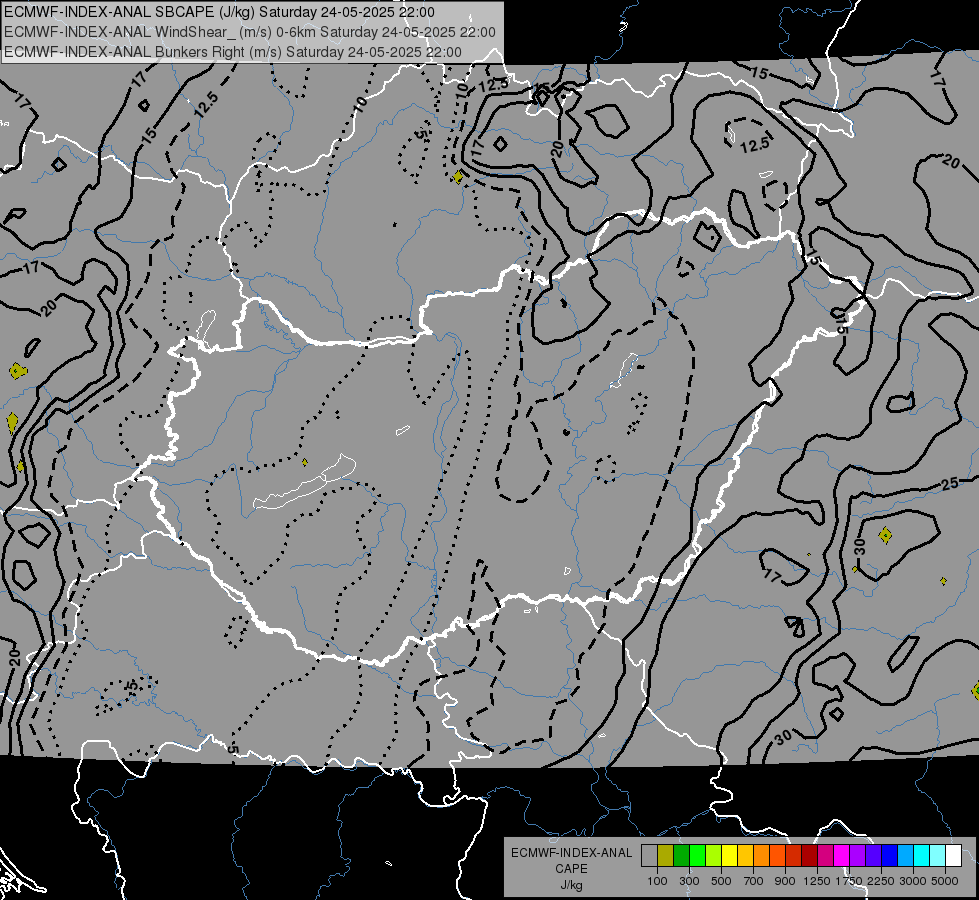Click the legend value 2250
This screenshot has width=979, height=900.
[x=881, y=881]
